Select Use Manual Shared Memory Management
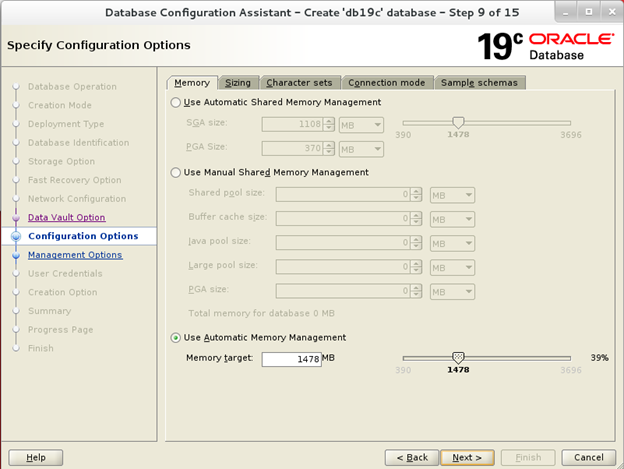 coord(177,172)
